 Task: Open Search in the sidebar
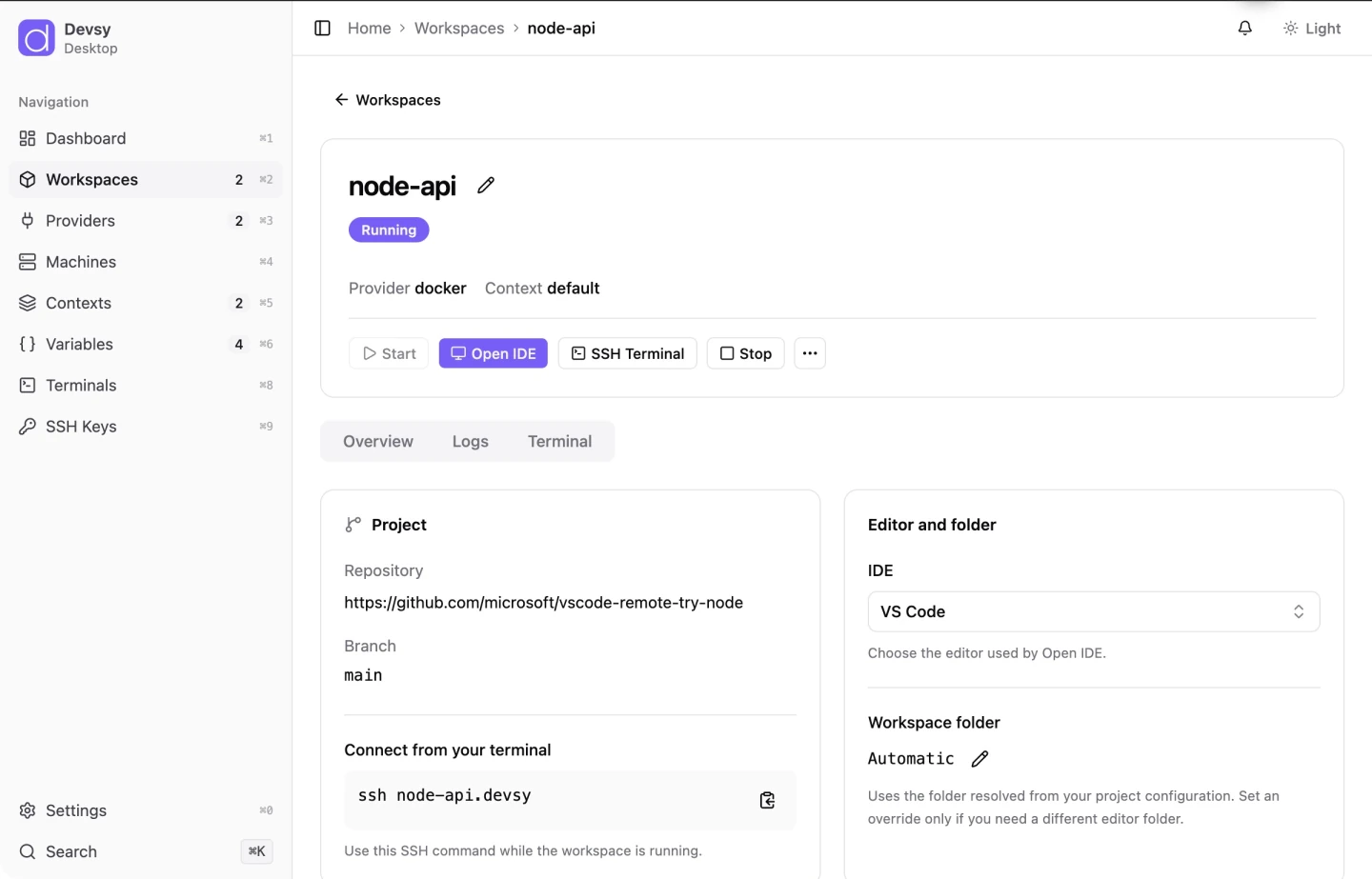tap(146, 851)
